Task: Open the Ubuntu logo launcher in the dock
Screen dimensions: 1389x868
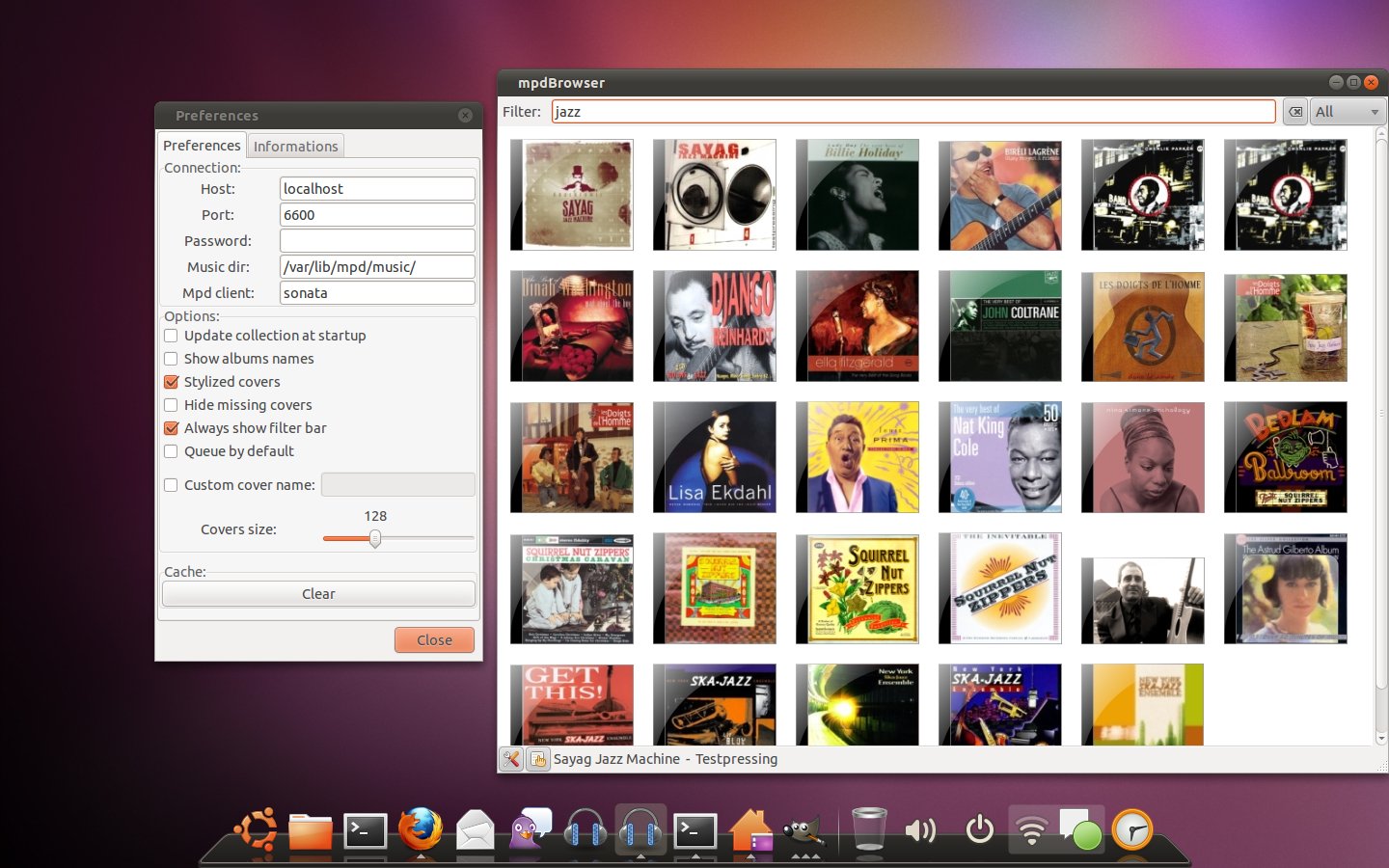Action: click(257, 829)
